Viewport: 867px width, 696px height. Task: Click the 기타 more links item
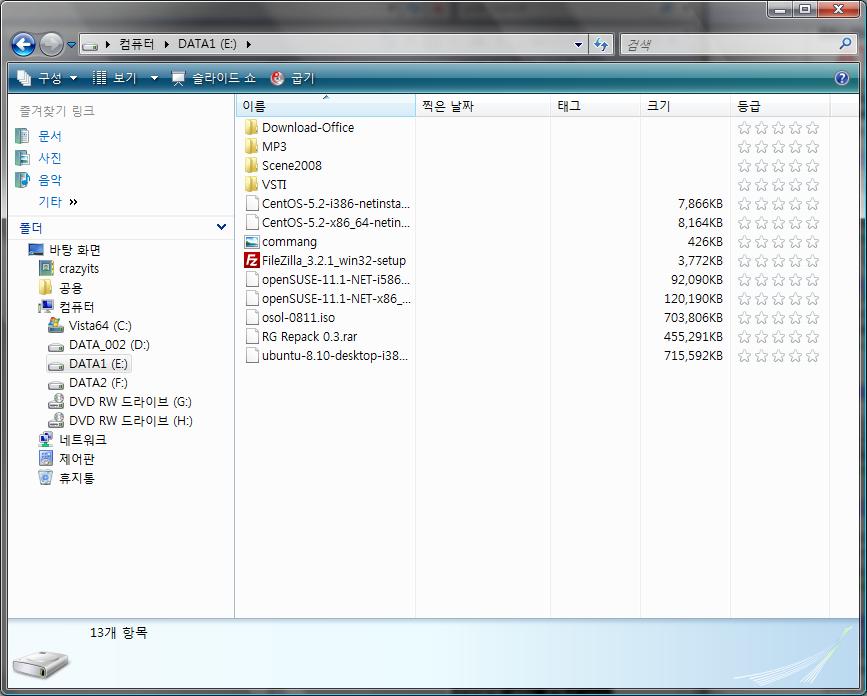pos(58,202)
